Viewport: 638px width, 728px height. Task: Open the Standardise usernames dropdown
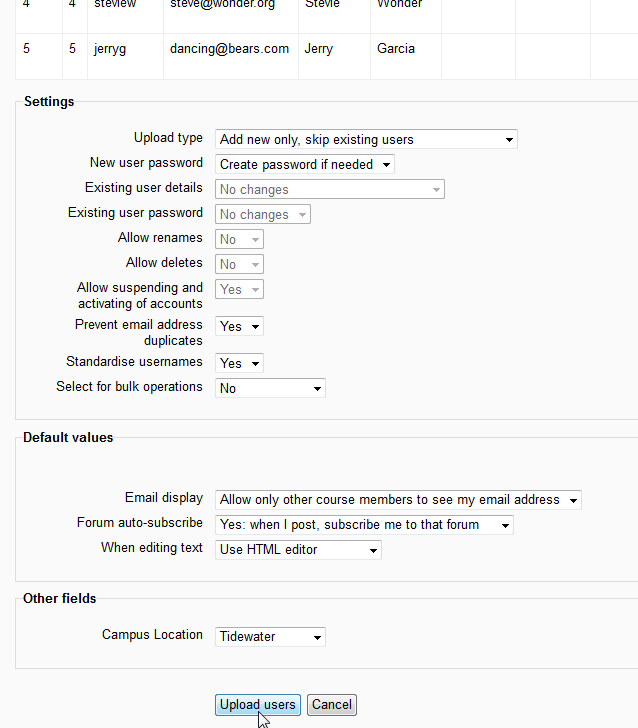click(239, 363)
